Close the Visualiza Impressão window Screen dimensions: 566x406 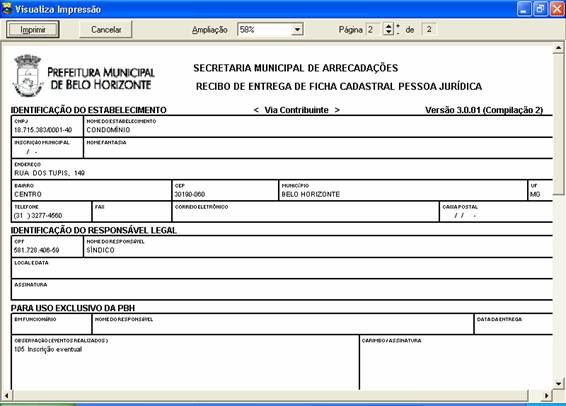[x=557, y=9]
